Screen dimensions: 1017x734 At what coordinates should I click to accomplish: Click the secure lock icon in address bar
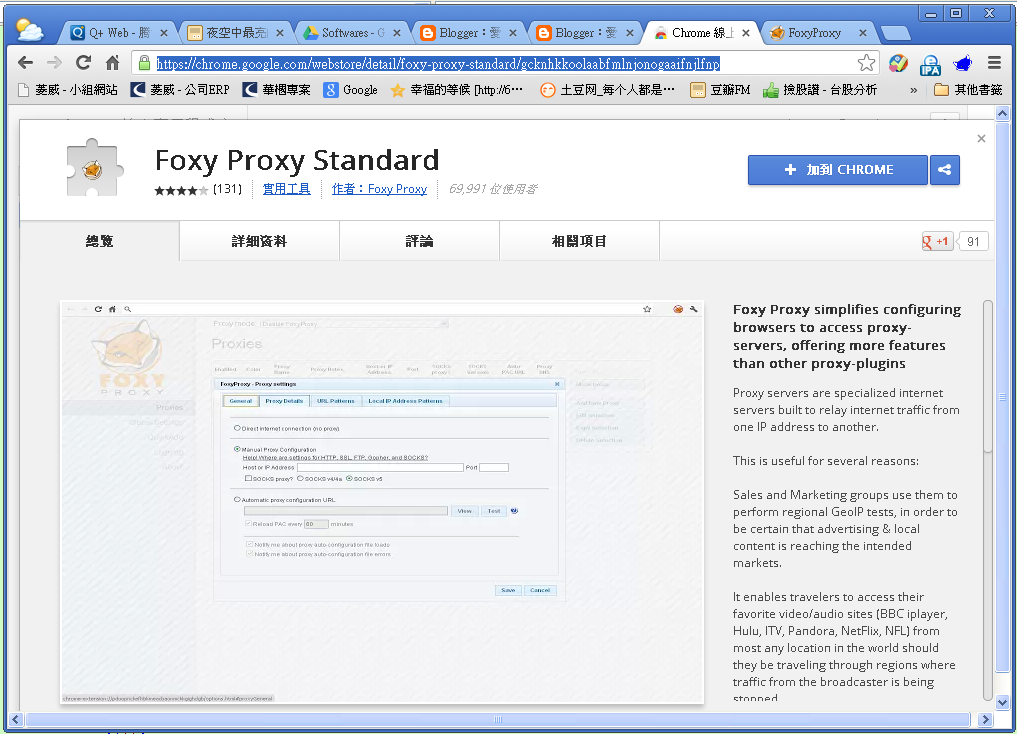click(x=144, y=63)
